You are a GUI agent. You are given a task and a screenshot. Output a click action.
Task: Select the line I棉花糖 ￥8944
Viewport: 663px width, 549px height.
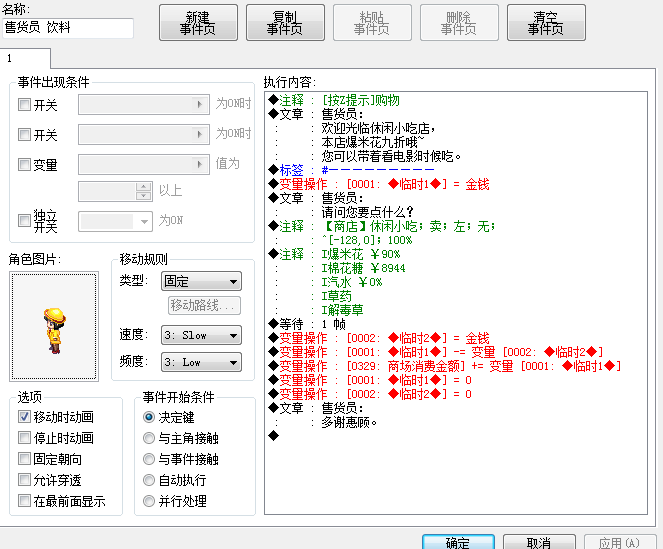(x=456, y=268)
